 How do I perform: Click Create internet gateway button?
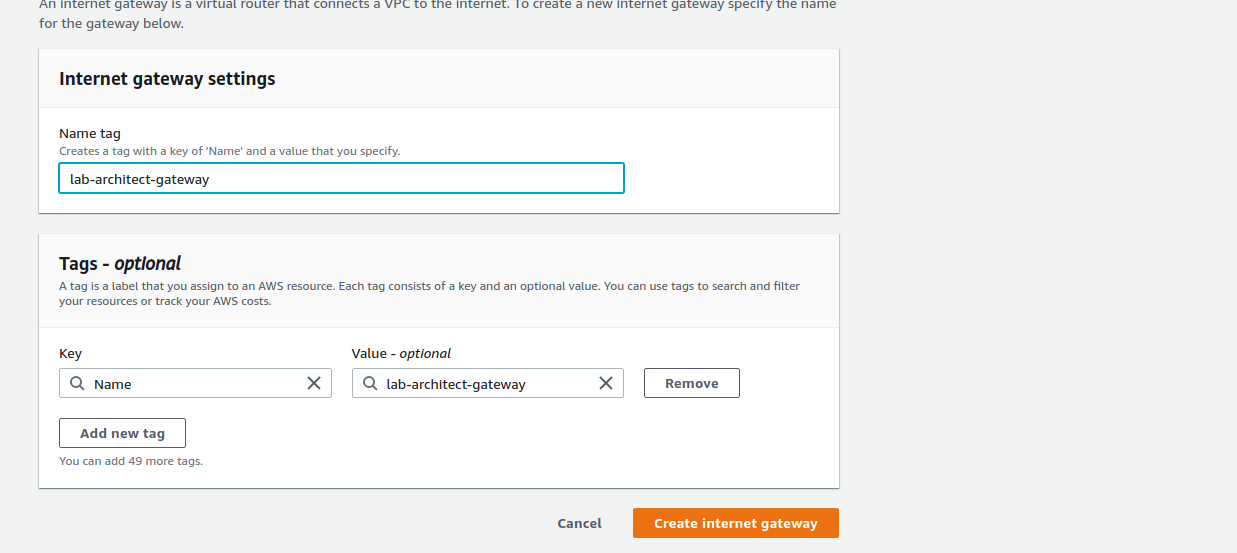pyautogui.click(x=735, y=523)
